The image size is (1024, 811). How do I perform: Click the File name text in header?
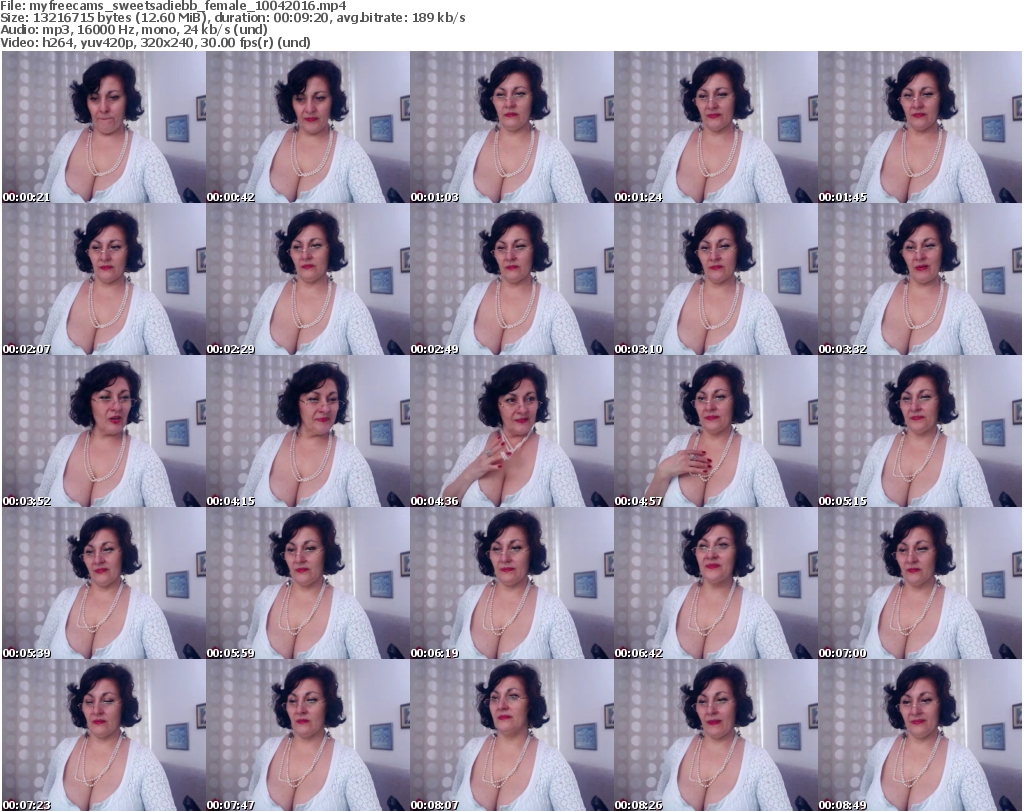pyautogui.click(x=174, y=6)
